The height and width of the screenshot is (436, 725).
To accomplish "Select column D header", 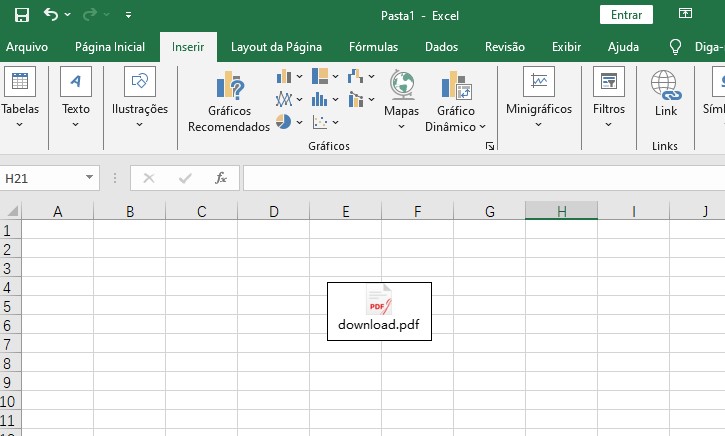I will tap(274, 211).
